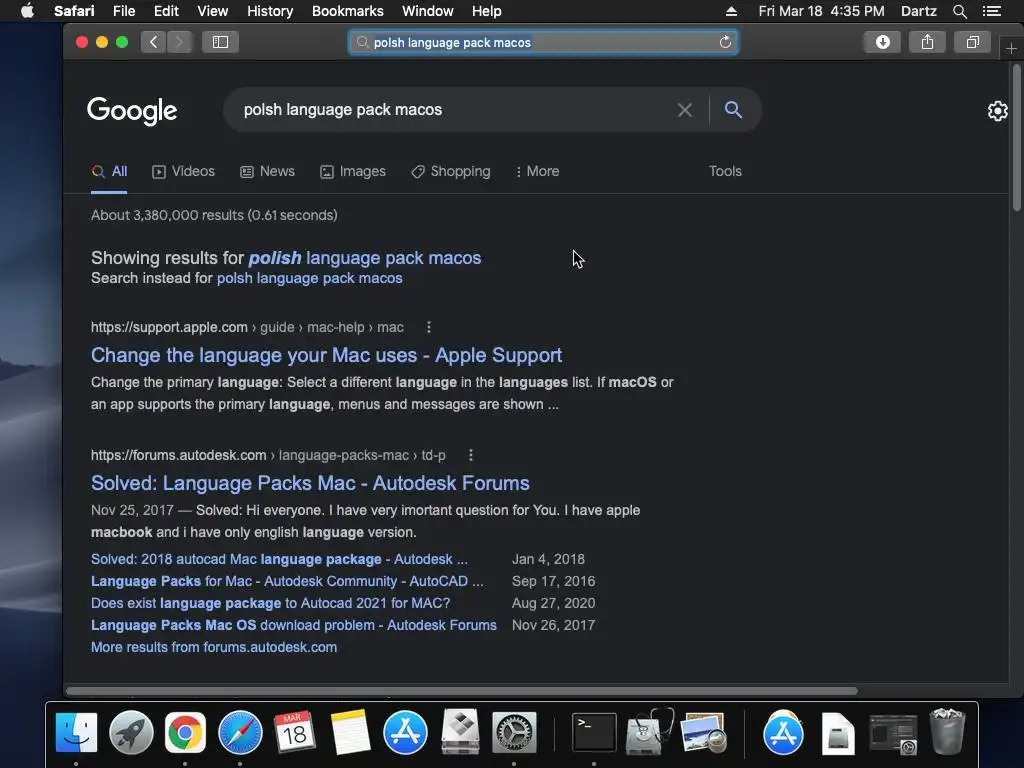The width and height of the screenshot is (1024, 768).
Task: Select the All results tab
Action: coord(109,172)
